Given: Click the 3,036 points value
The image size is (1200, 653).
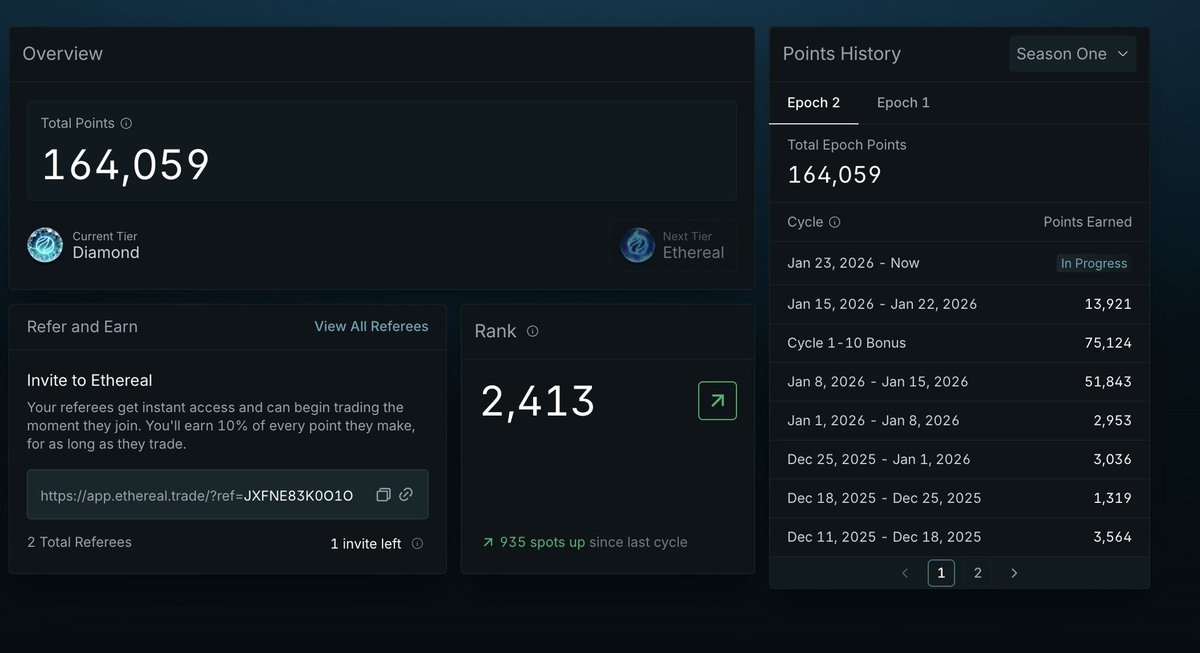Looking at the screenshot, I should click(x=1112, y=459).
